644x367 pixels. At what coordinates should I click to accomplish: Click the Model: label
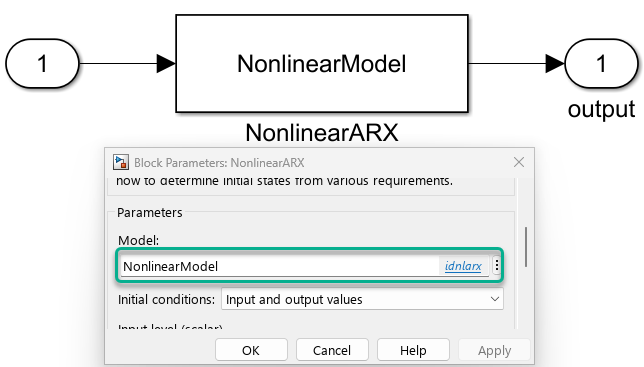click(x=138, y=241)
